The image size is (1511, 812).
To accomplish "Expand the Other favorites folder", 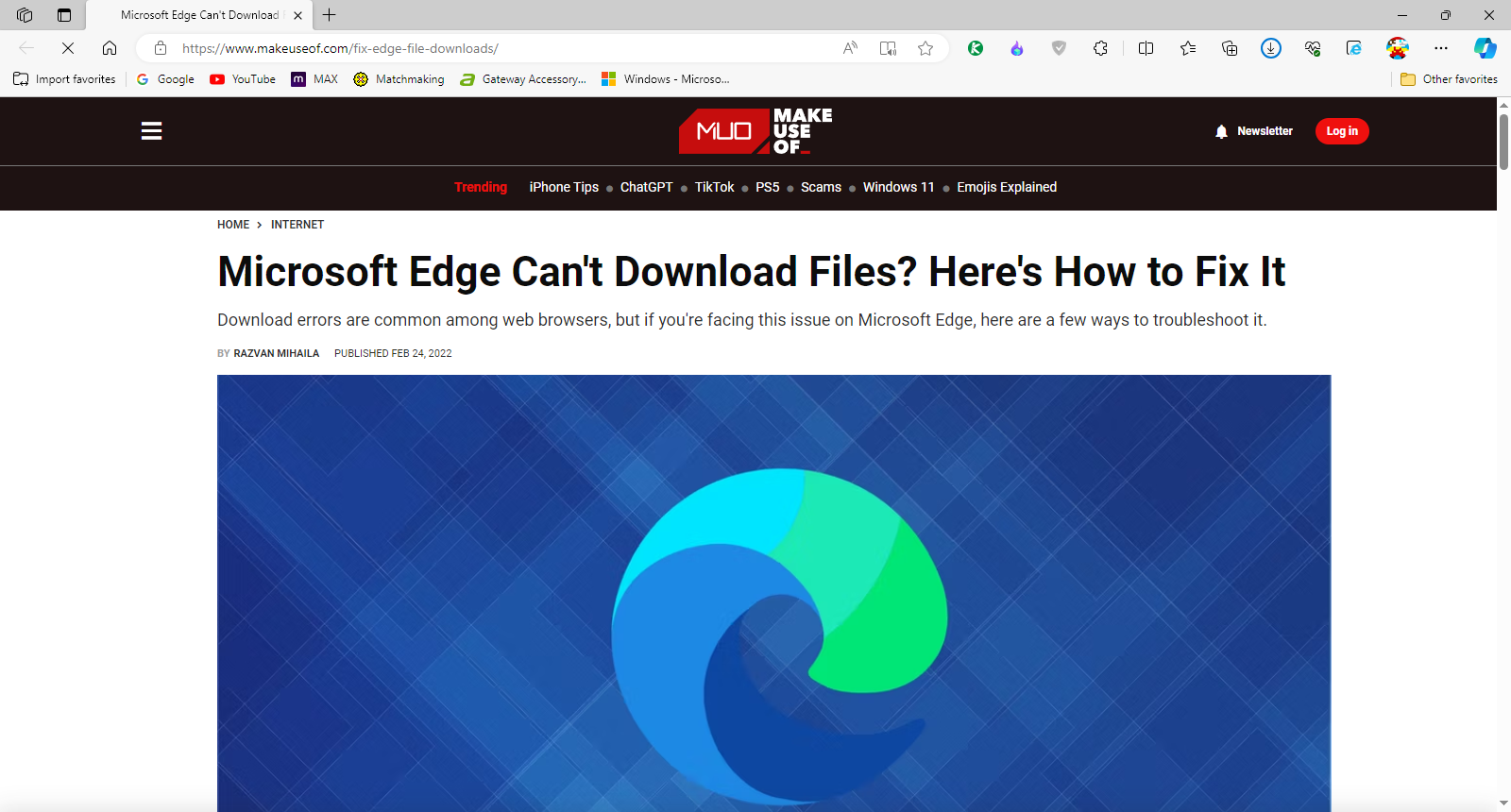I will click(x=1449, y=79).
